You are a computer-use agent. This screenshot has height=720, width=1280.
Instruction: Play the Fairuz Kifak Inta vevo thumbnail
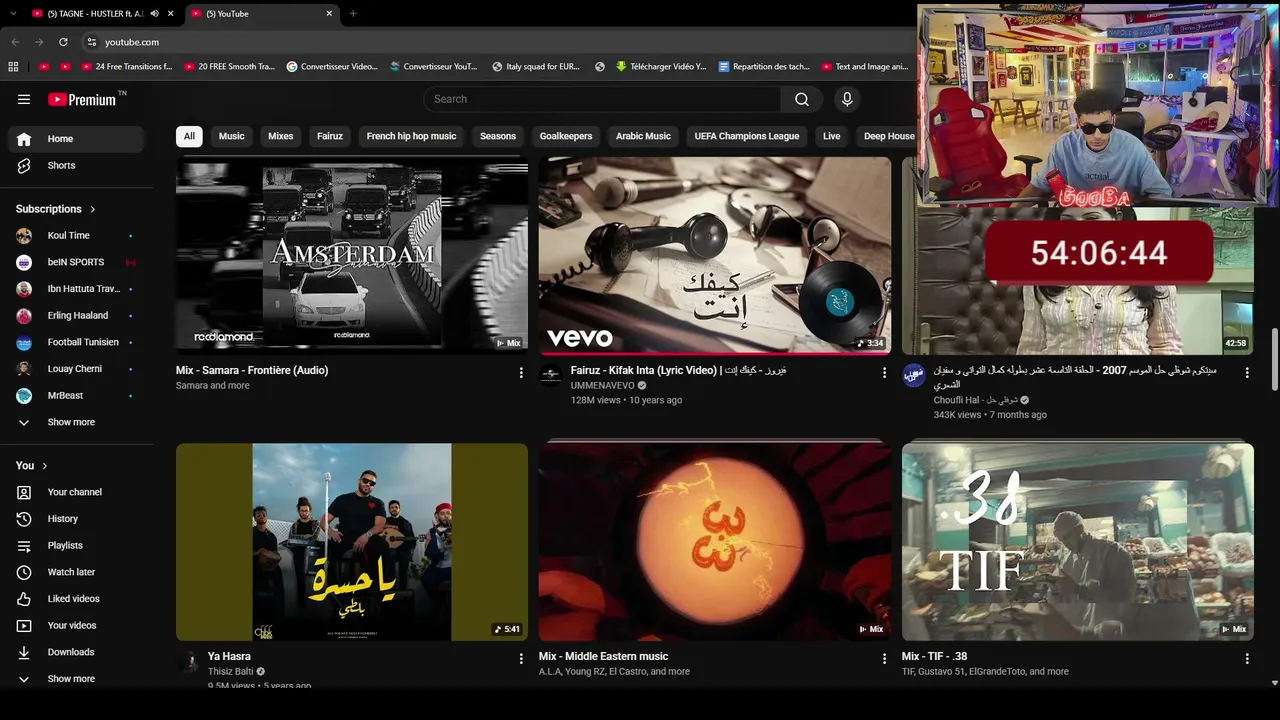715,255
